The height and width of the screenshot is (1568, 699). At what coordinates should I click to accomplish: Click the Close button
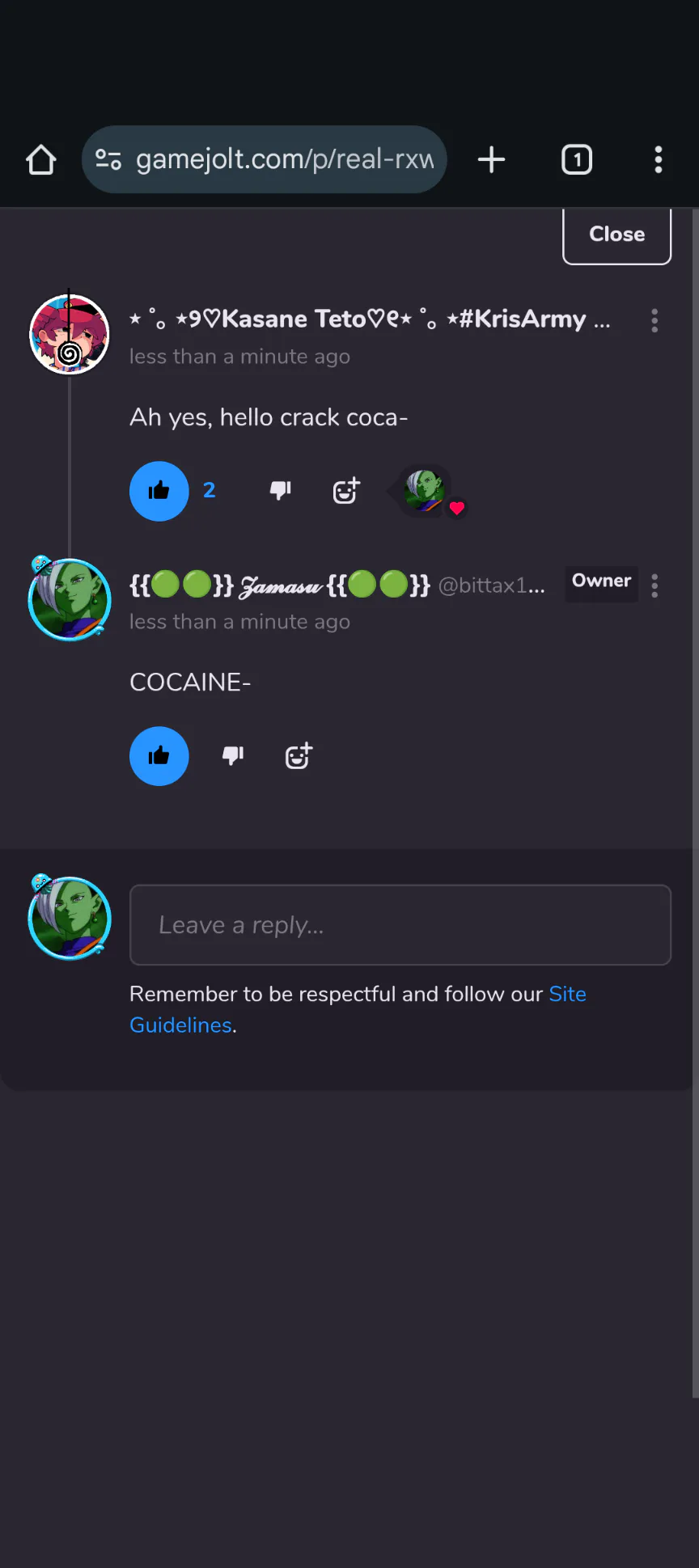617,235
